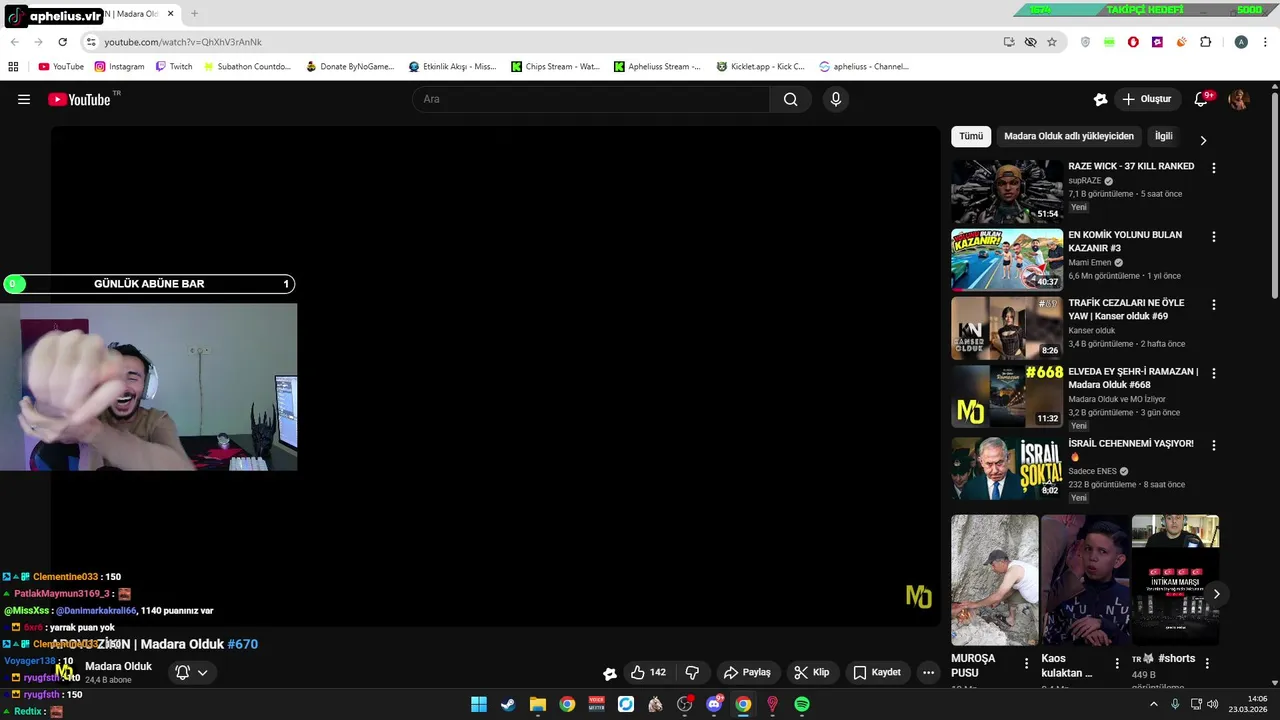Screen dimensions: 1280x720
Task: Open a new Chrome tab
Action: [194, 14]
